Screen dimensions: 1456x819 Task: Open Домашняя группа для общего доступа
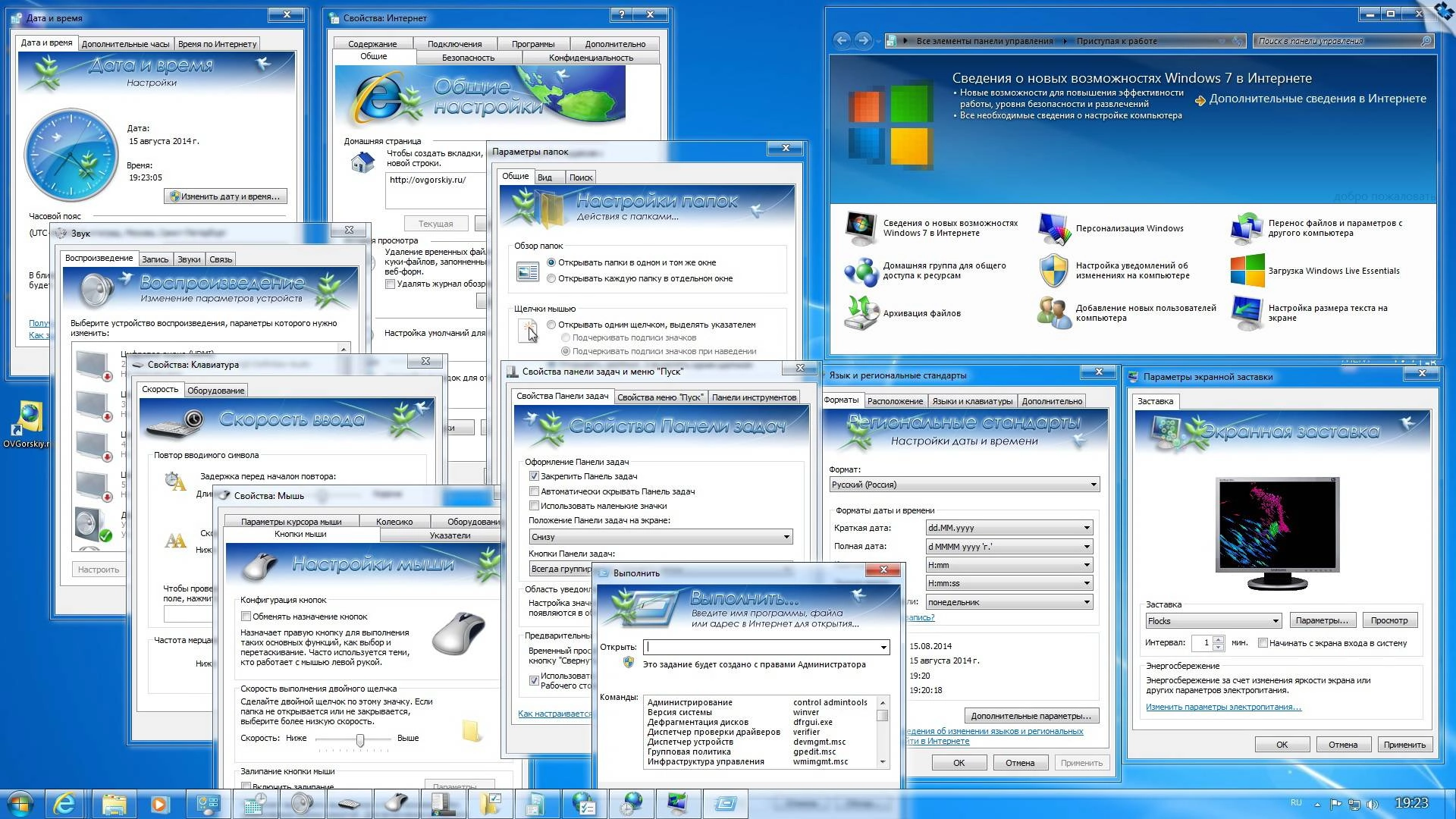pyautogui.click(x=943, y=270)
